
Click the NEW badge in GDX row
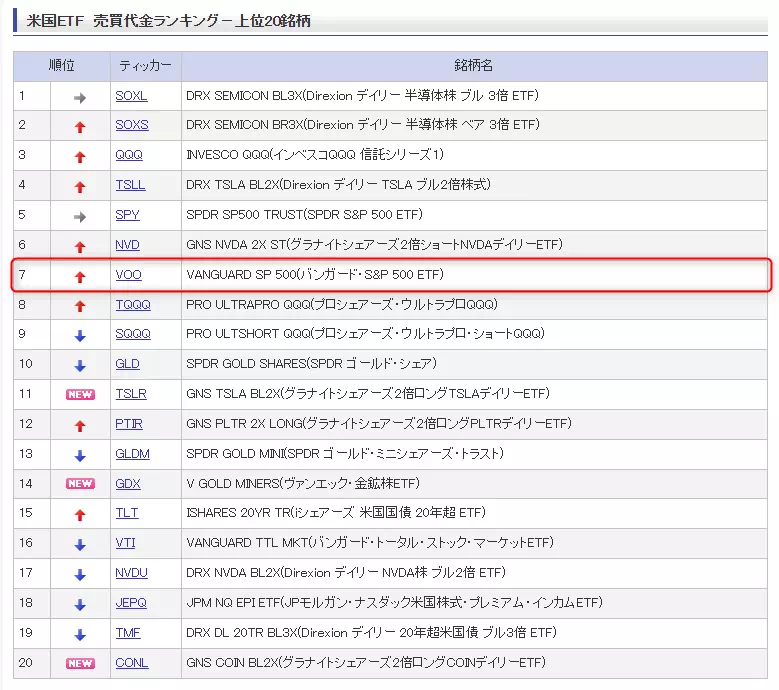(x=80, y=484)
